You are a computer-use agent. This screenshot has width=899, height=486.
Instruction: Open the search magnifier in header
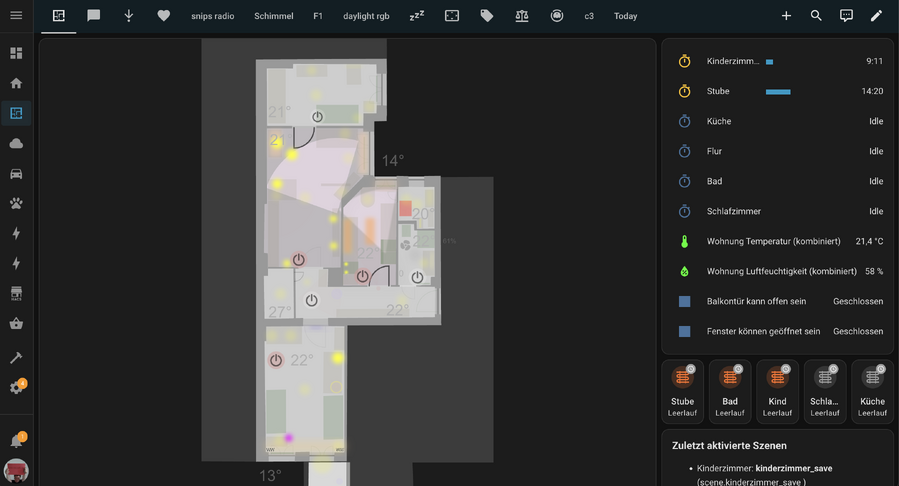(816, 16)
